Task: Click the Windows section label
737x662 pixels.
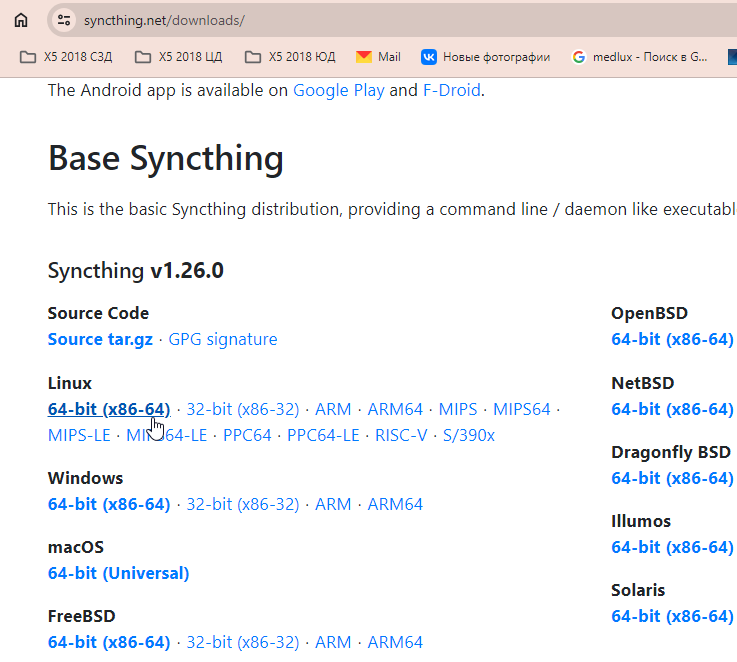Action: (x=85, y=479)
